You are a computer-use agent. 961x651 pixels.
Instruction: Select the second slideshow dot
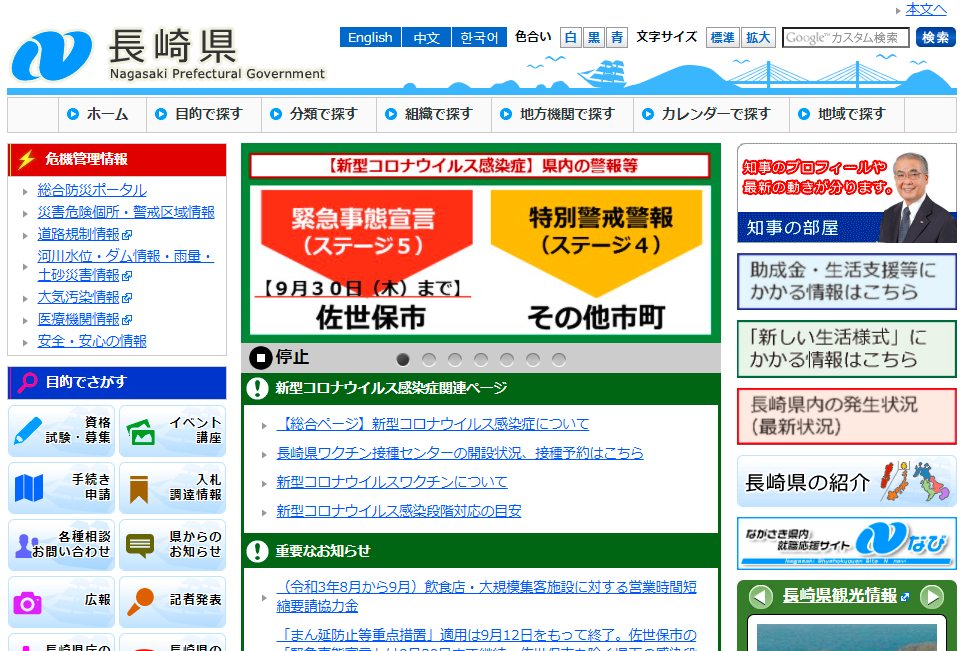point(429,359)
